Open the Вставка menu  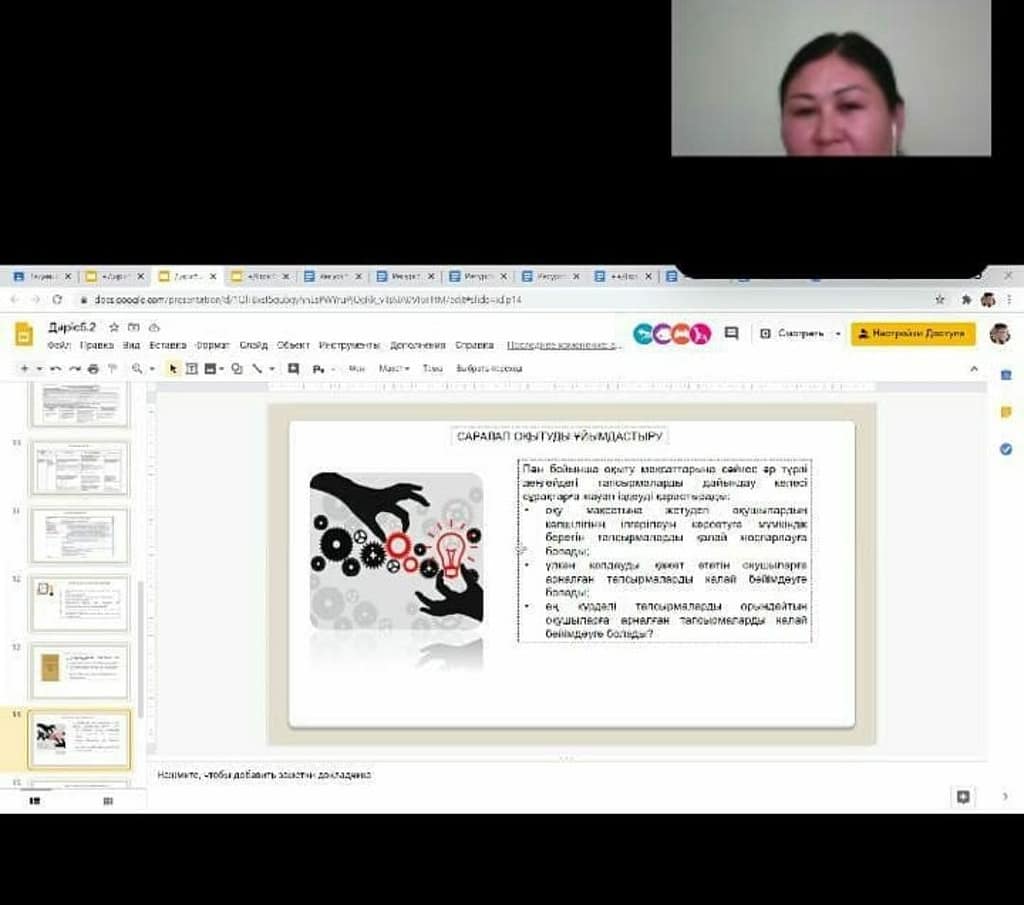(167, 345)
